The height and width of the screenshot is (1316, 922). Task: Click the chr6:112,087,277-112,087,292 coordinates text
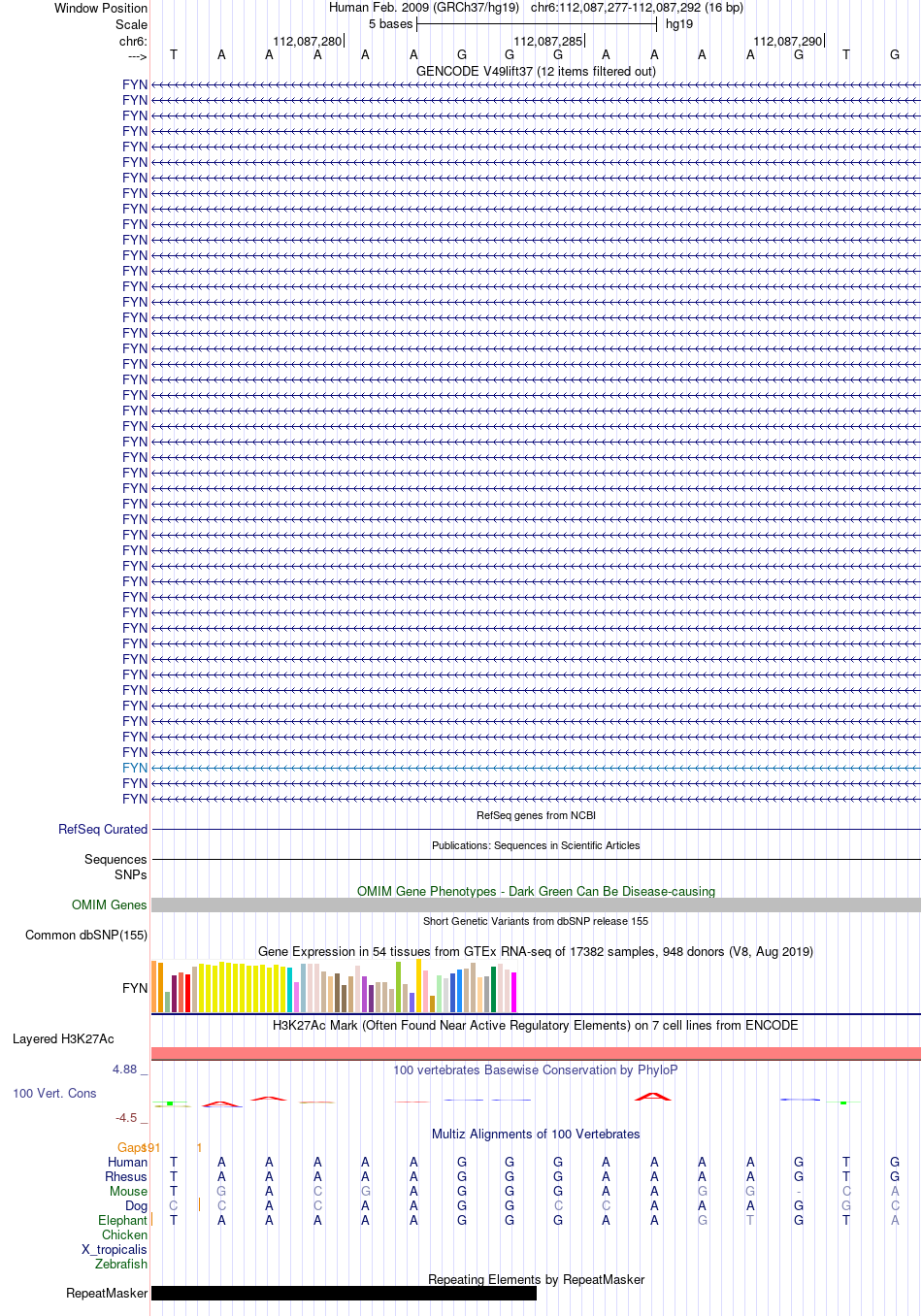point(615,7)
